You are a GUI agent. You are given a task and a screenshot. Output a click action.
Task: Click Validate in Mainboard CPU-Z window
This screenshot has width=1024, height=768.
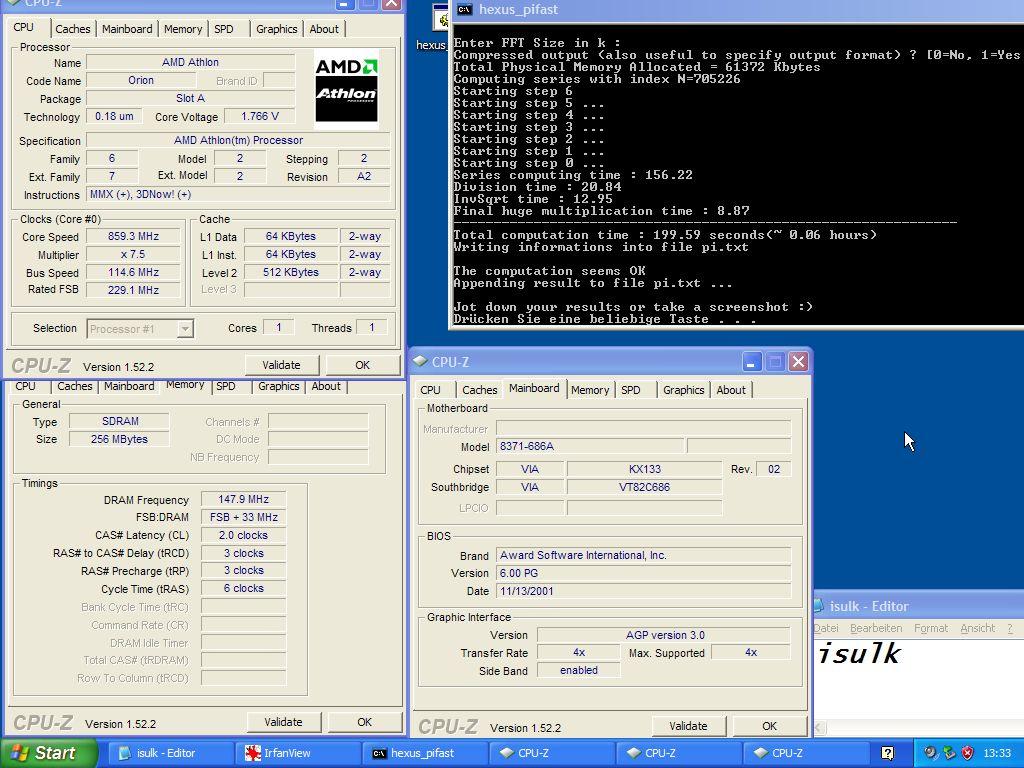pyautogui.click(x=688, y=726)
